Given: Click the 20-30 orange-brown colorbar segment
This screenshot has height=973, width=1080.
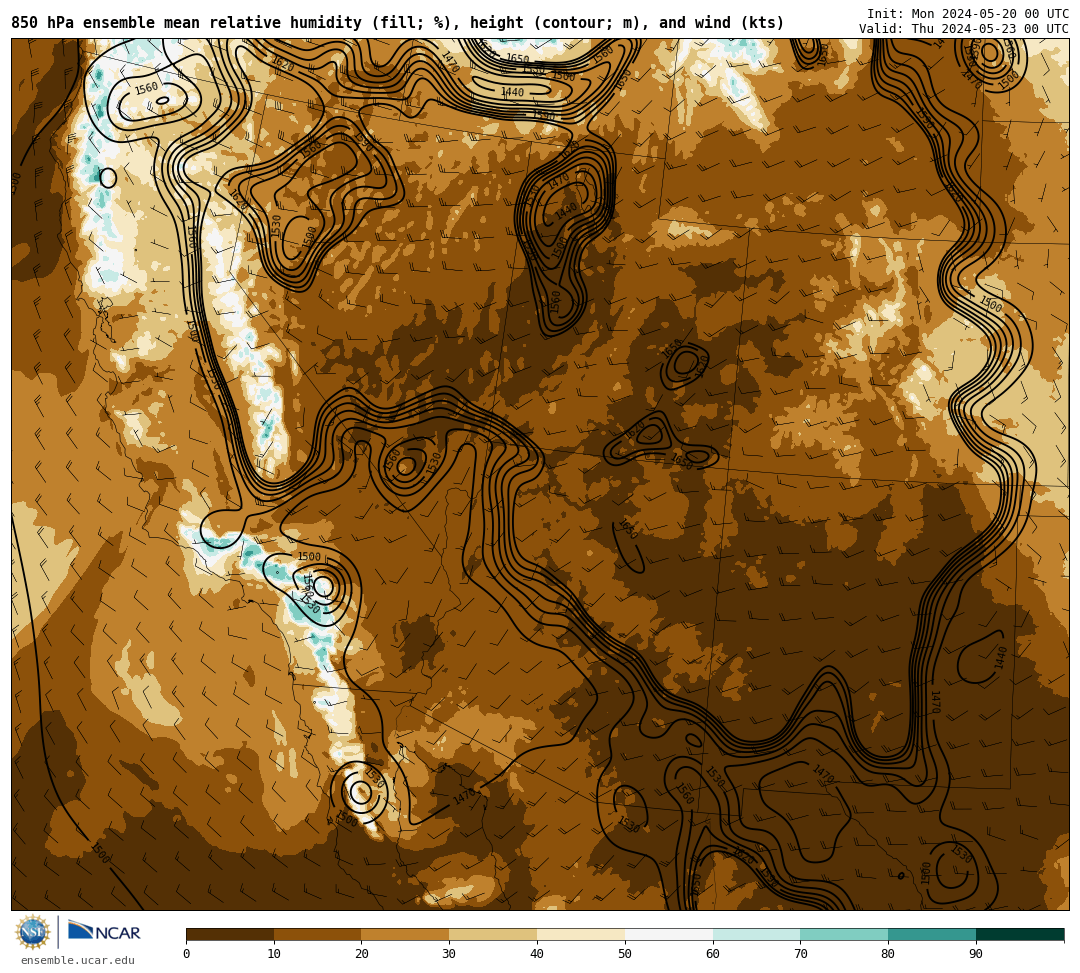Looking at the screenshot, I should (406, 934).
